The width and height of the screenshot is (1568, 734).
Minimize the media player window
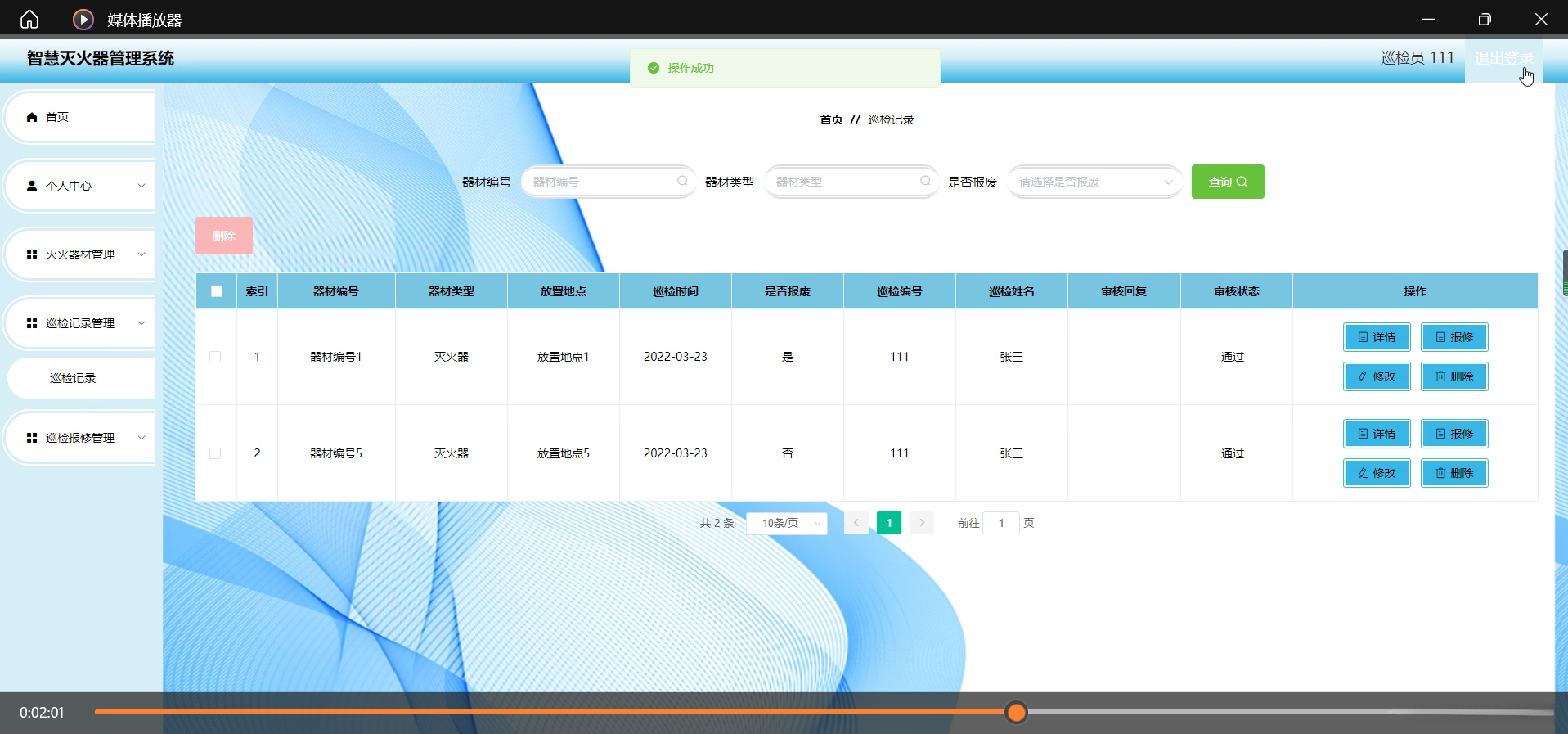[x=1429, y=19]
